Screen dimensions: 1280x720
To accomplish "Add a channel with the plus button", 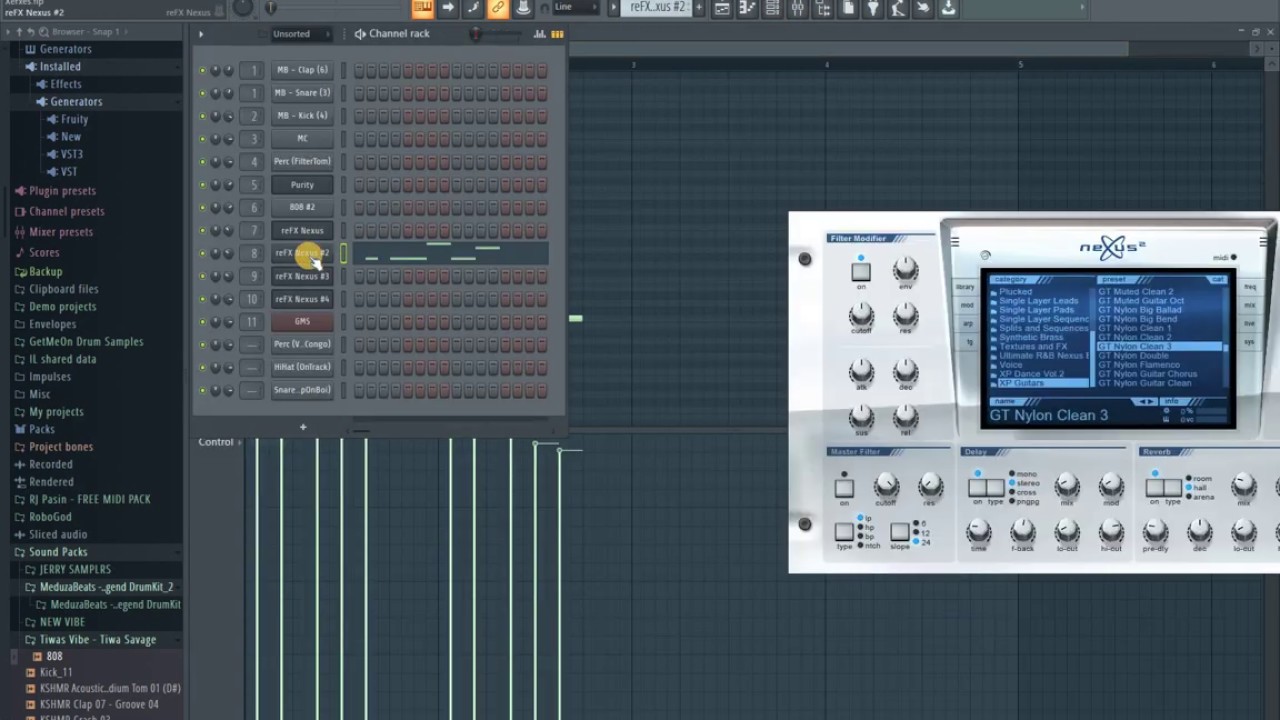I will [303, 427].
